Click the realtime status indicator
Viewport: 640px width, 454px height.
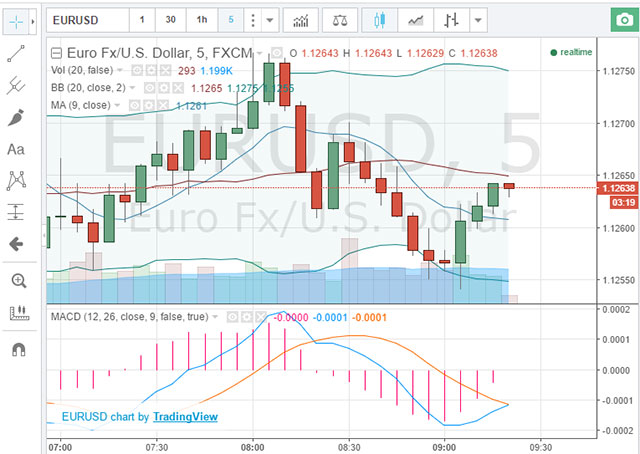click(571, 52)
